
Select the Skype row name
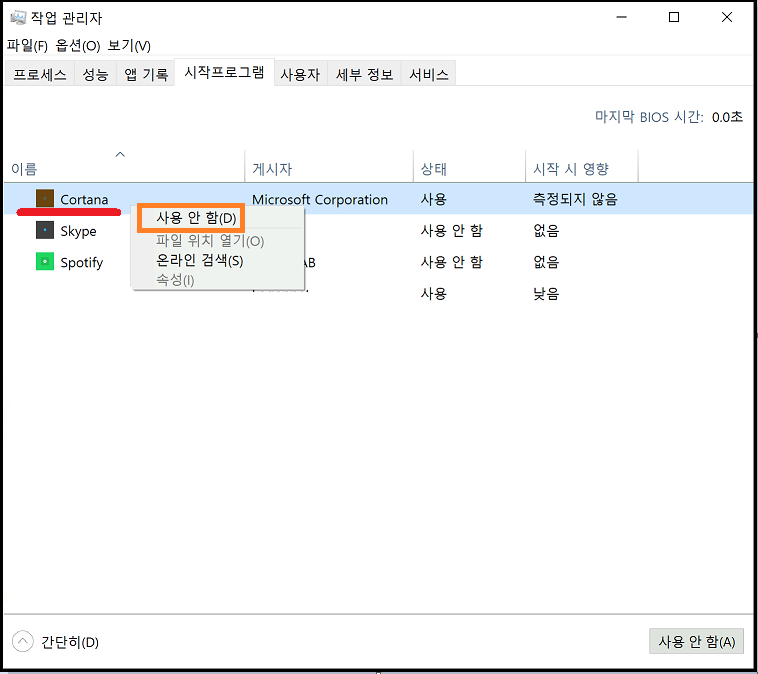pyautogui.click(x=78, y=231)
